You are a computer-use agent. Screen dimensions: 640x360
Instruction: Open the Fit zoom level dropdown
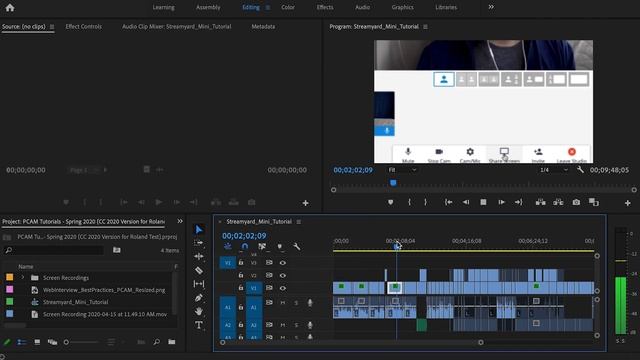tap(402, 170)
